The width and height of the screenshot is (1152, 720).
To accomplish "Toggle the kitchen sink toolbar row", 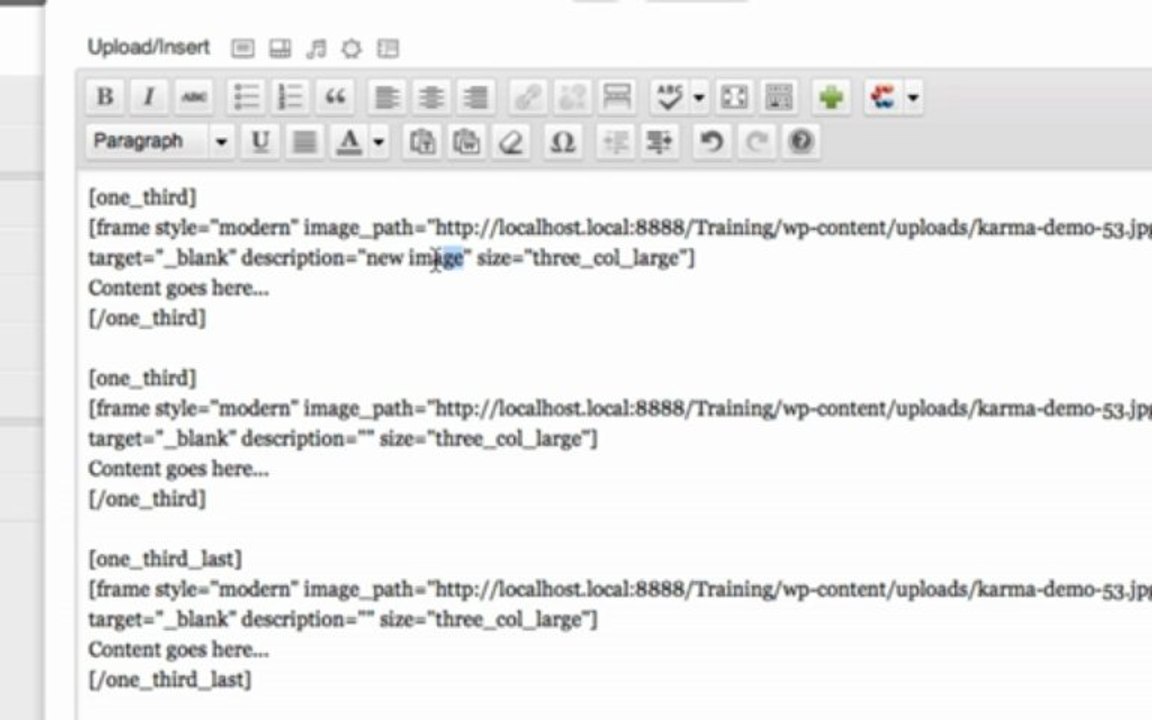I will tap(779, 96).
